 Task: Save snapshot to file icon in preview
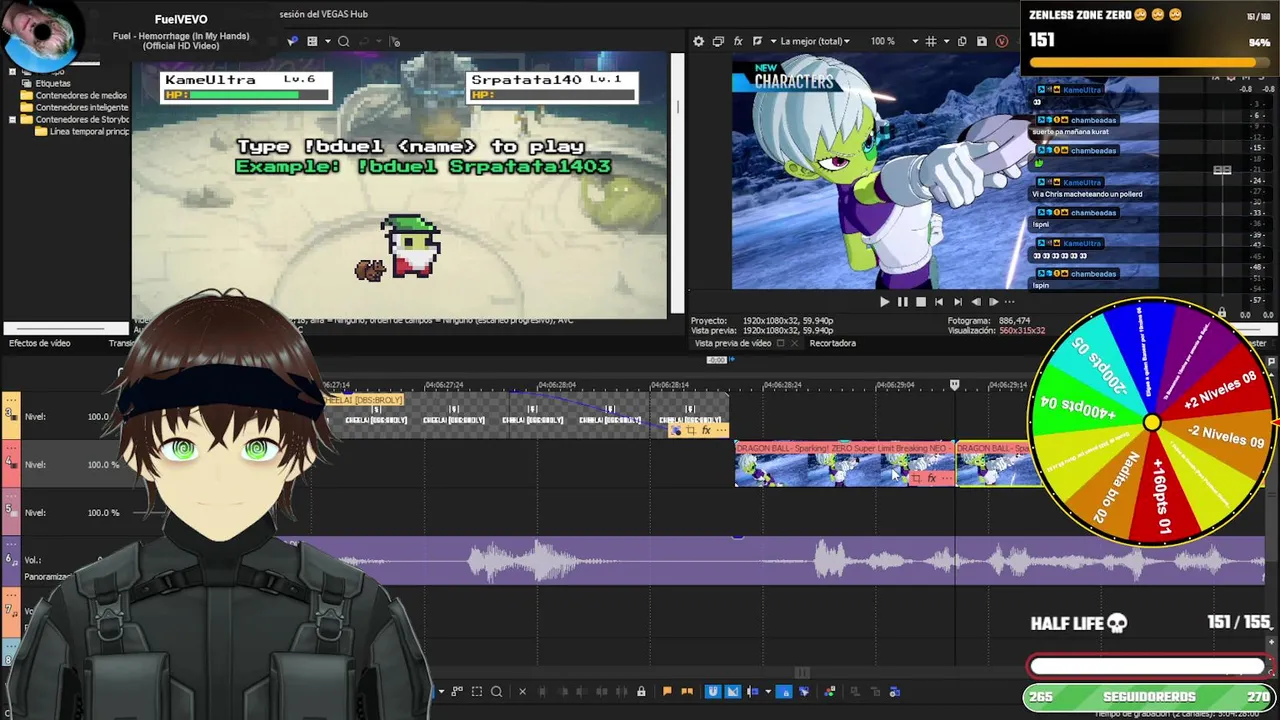[x=981, y=41]
